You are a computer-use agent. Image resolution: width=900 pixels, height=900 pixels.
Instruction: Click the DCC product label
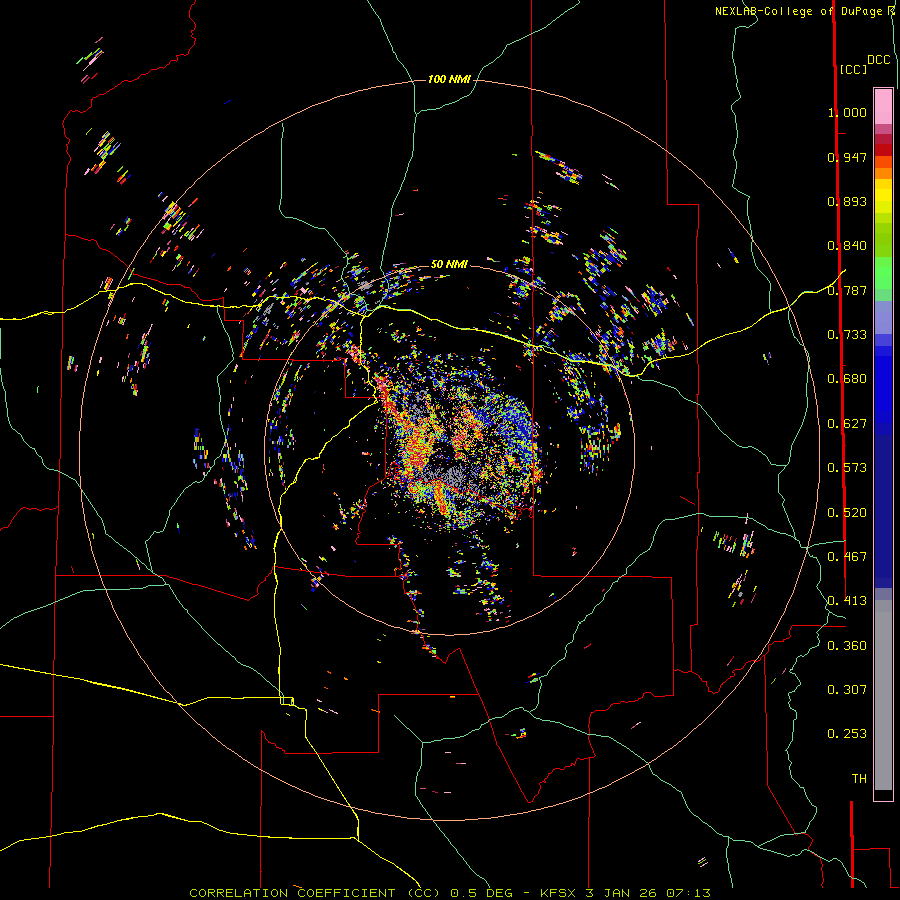tap(878, 60)
